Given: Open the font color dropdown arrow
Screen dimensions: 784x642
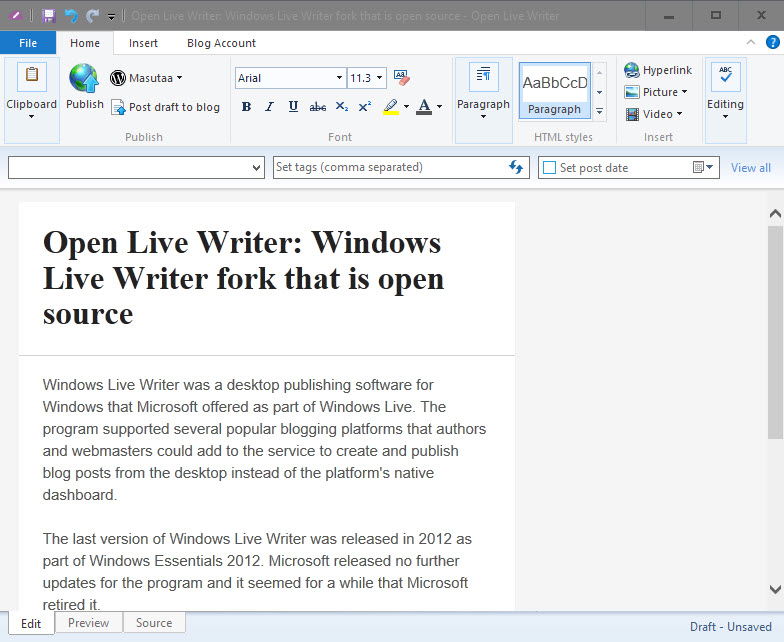Looking at the screenshot, I should tap(440, 106).
